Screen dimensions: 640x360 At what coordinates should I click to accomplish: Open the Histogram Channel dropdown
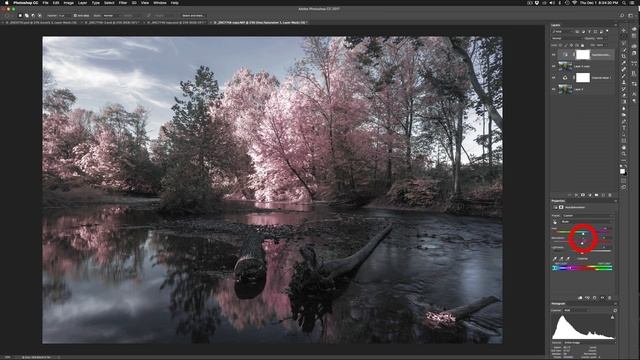click(x=577, y=310)
